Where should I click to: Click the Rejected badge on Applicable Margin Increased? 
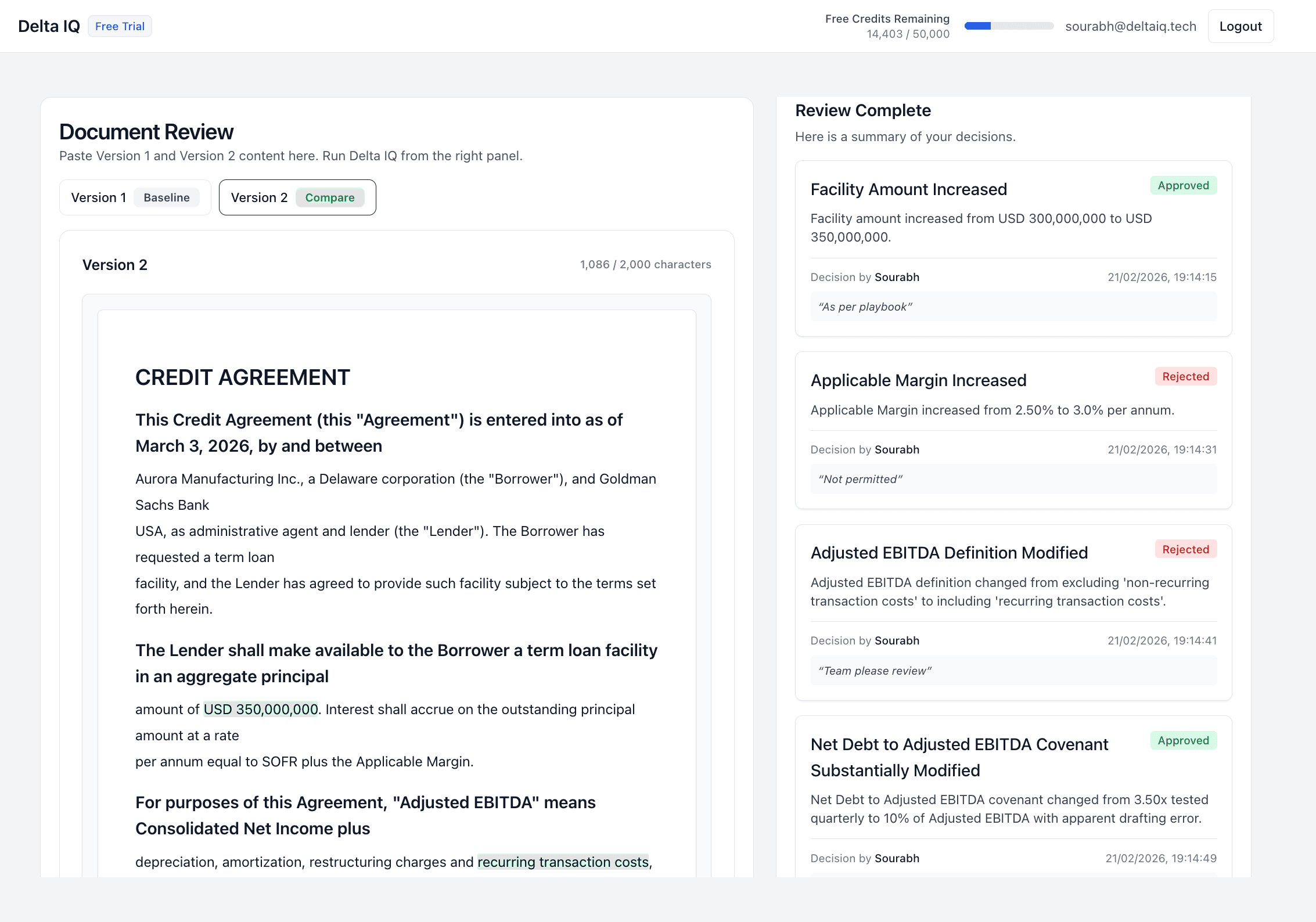click(x=1186, y=376)
